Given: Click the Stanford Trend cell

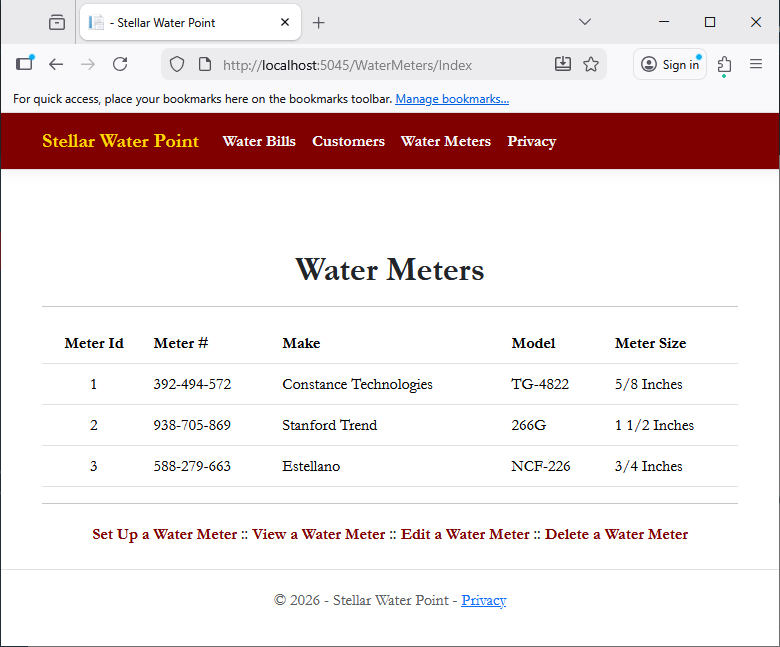Looking at the screenshot, I should [329, 425].
